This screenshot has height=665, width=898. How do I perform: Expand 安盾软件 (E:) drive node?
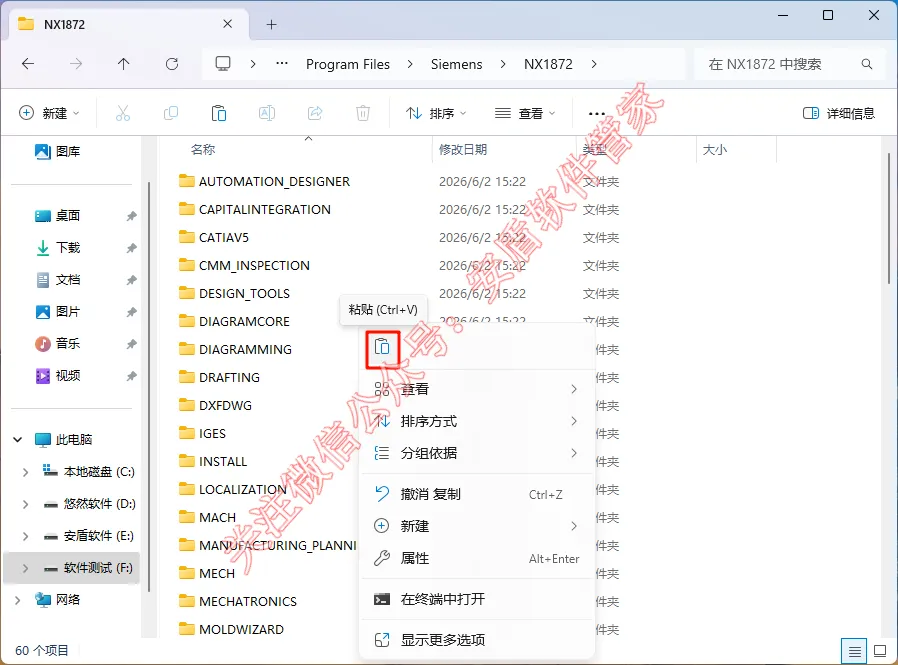[x=25, y=536]
